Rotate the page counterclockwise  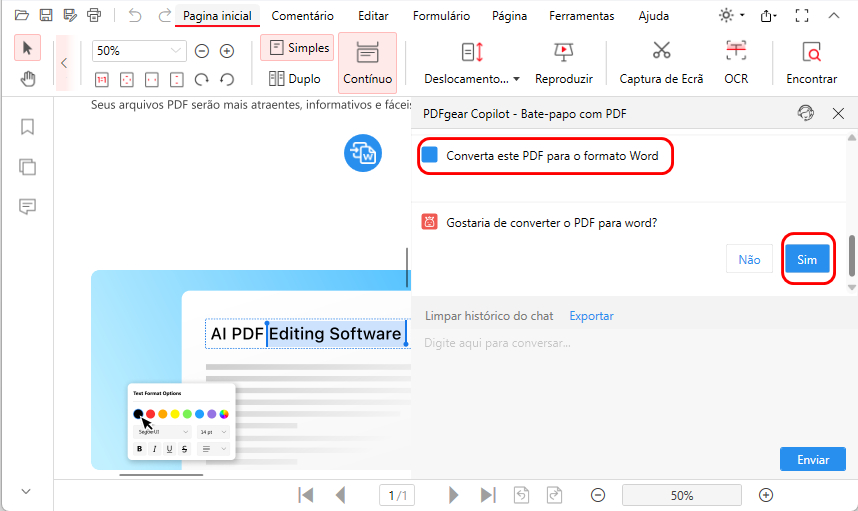227,80
